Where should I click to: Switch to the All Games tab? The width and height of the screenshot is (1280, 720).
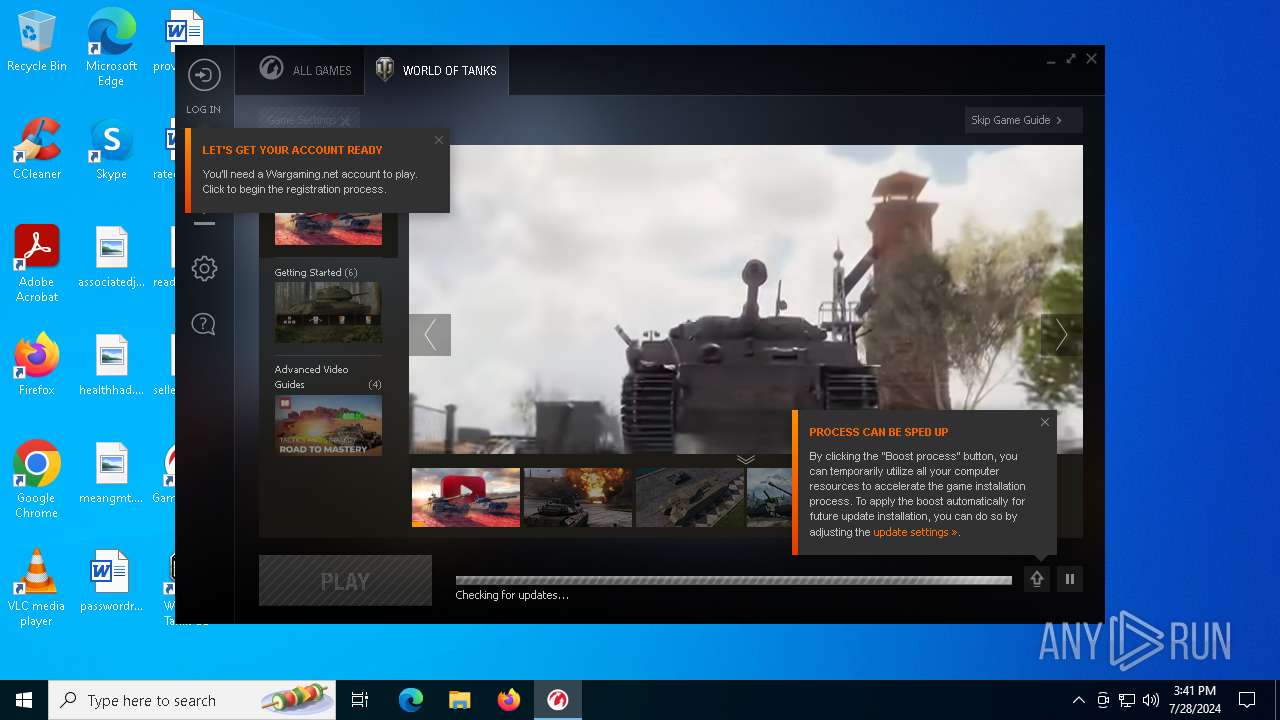(x=306, y=70)
